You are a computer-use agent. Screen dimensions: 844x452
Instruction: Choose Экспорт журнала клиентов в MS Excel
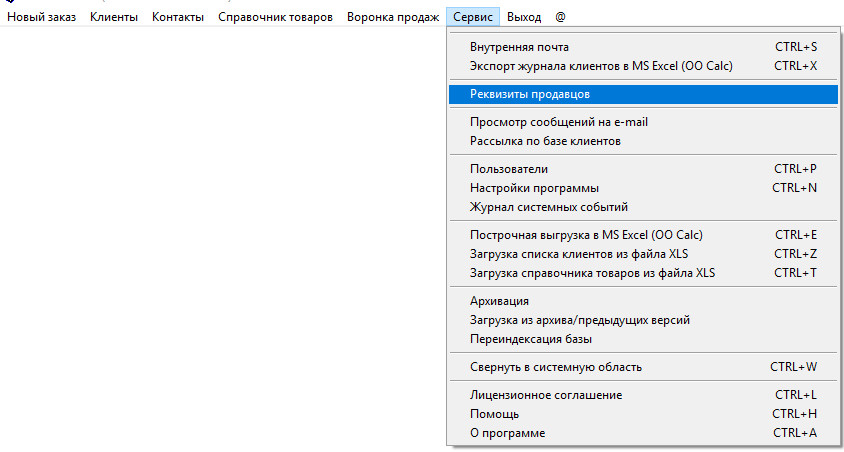(x=601, y=66)
